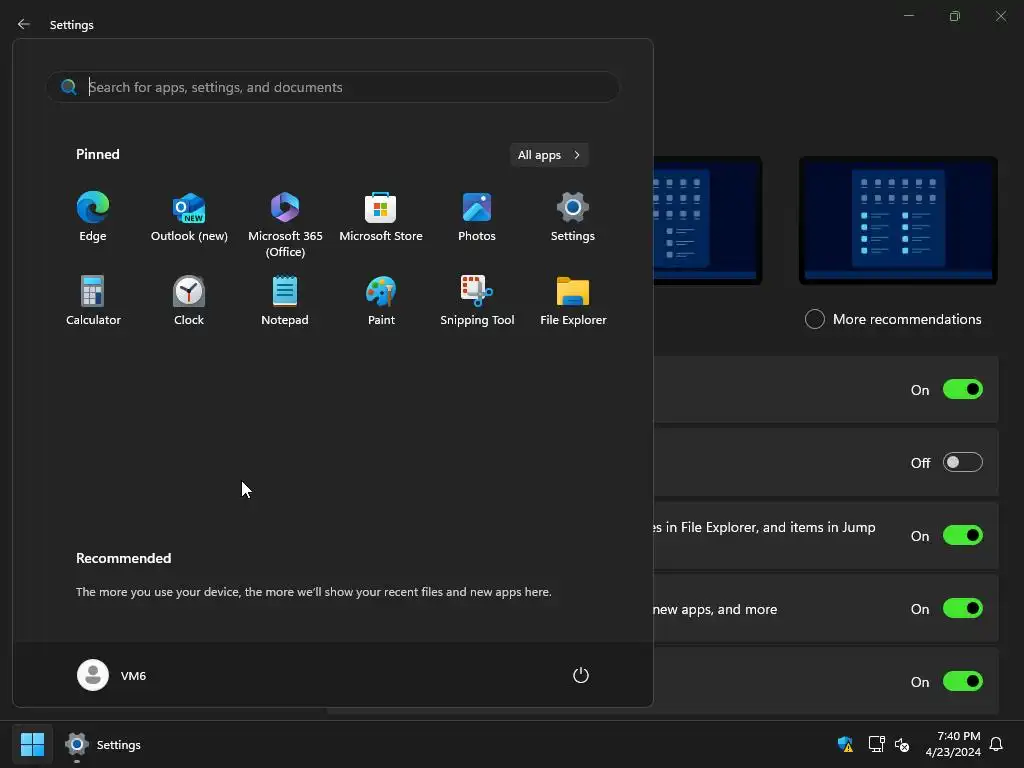This screenshot has height=768, width=1024.
Task: Expand the All apps list
Action: pyautogui.click(x=549, y=155)
